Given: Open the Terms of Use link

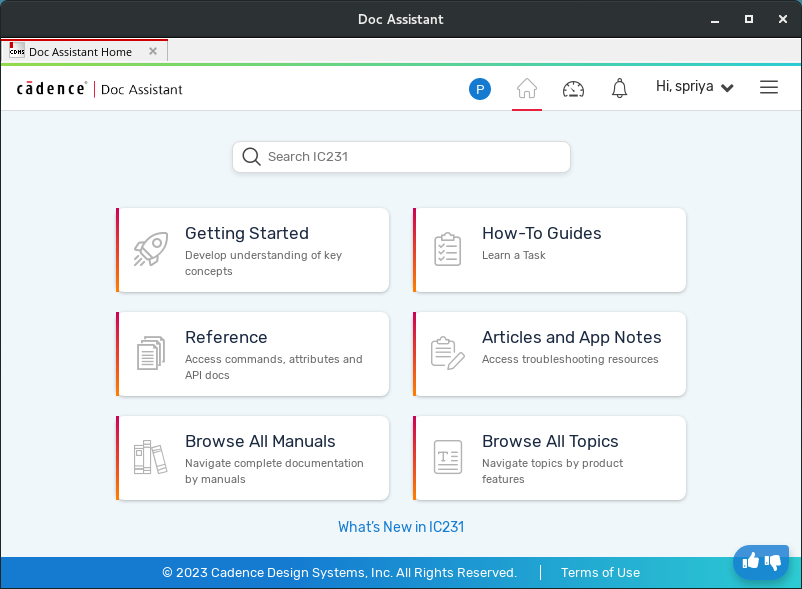Looking at the screenshot, I should tap(600, 573).
